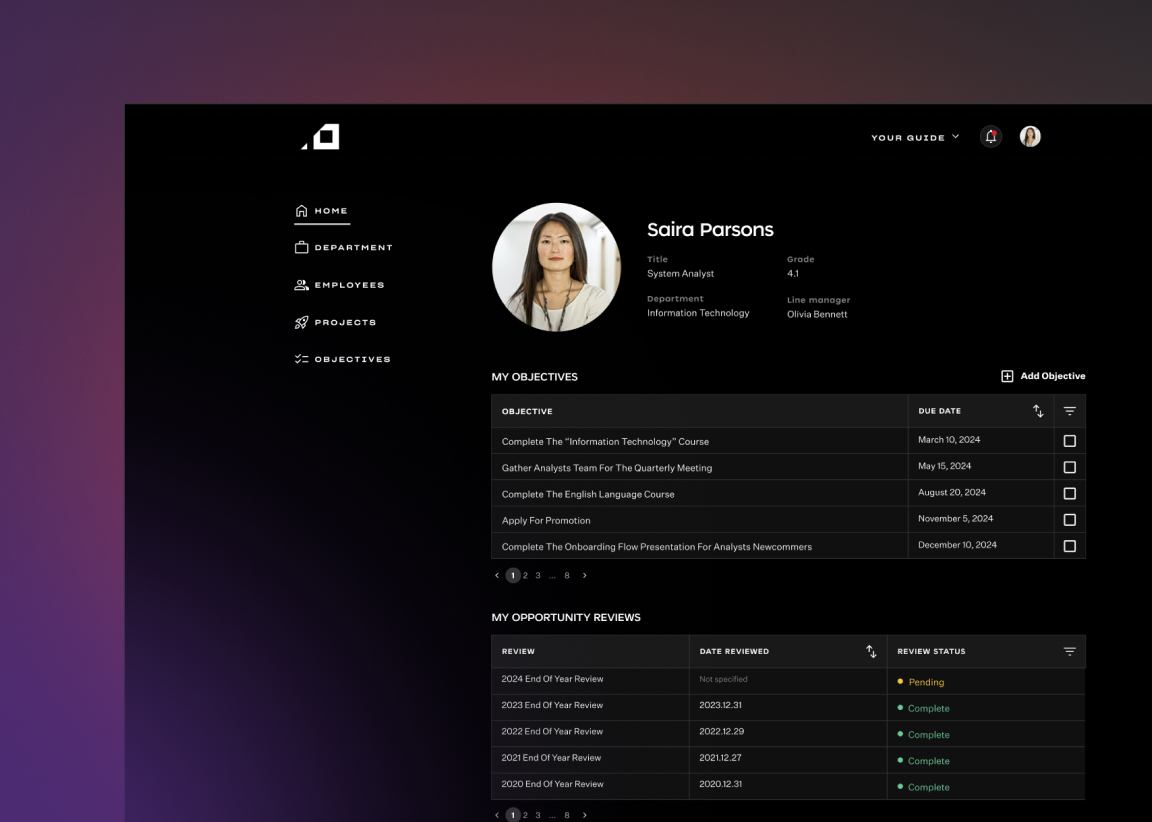
Task: Open the review status filter icon
Action: (1069, 651)
